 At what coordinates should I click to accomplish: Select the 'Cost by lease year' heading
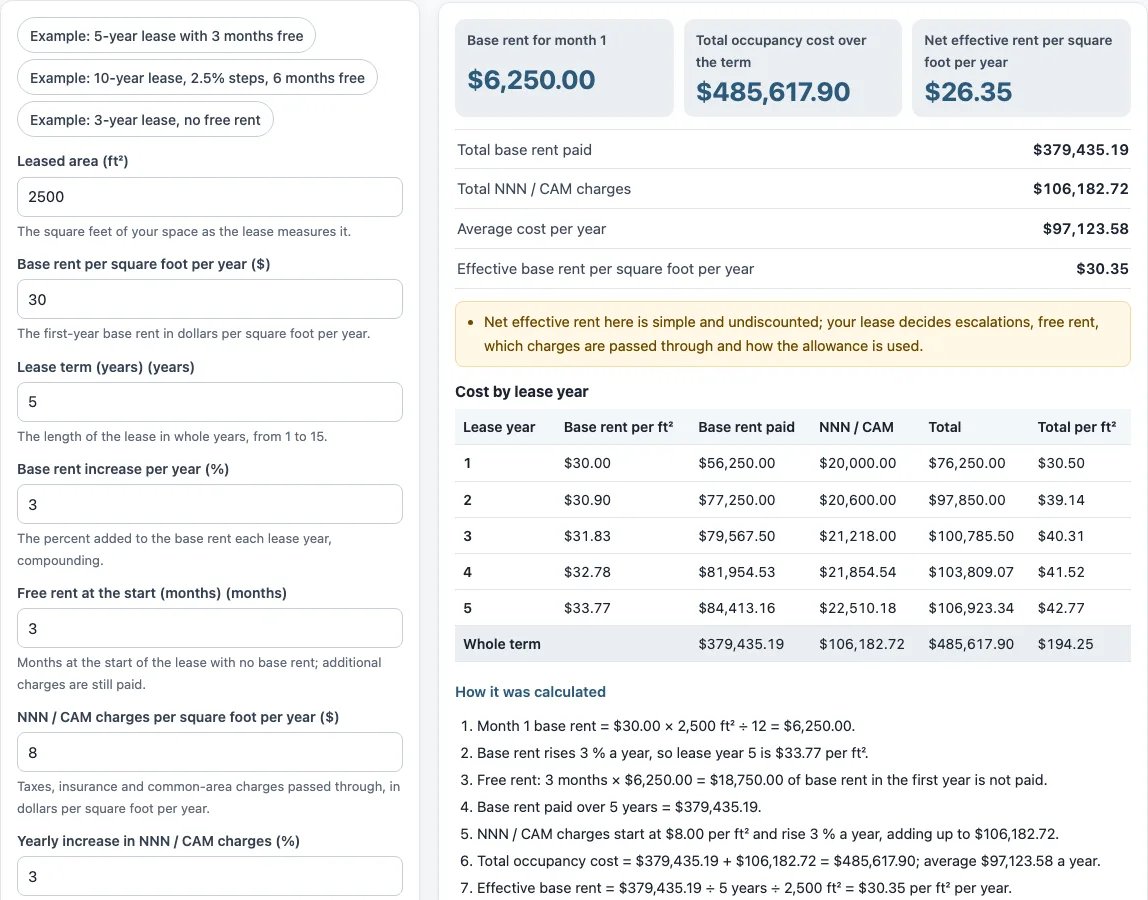point(521,392)
